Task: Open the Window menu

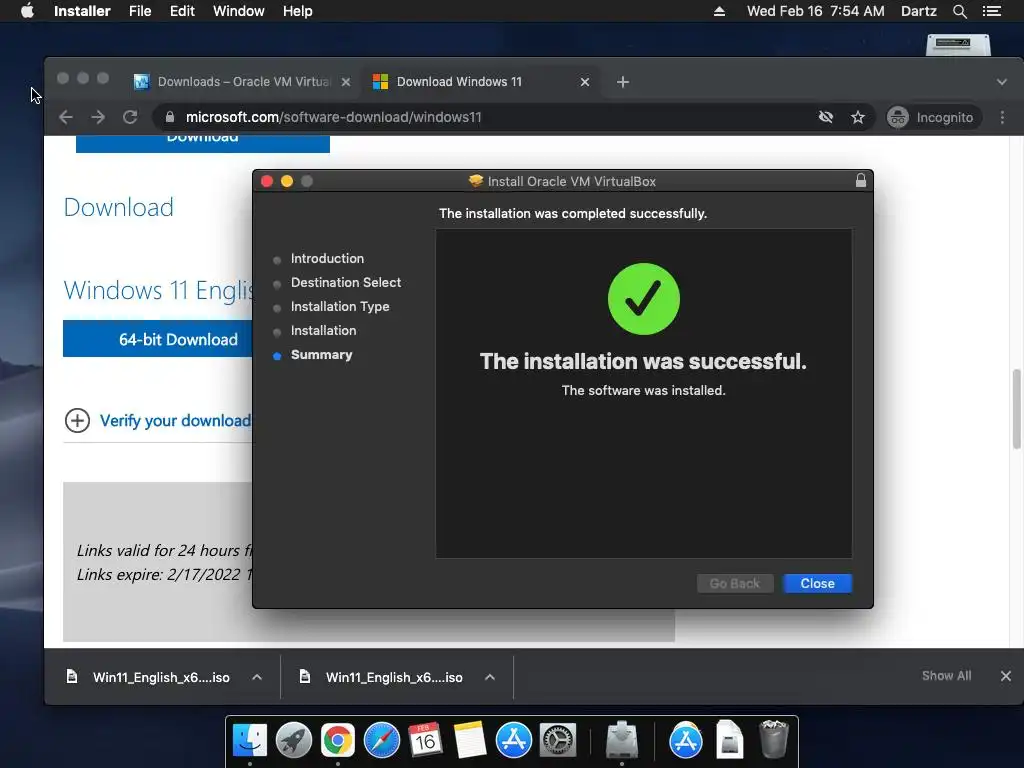Action: tap(238, 11)
